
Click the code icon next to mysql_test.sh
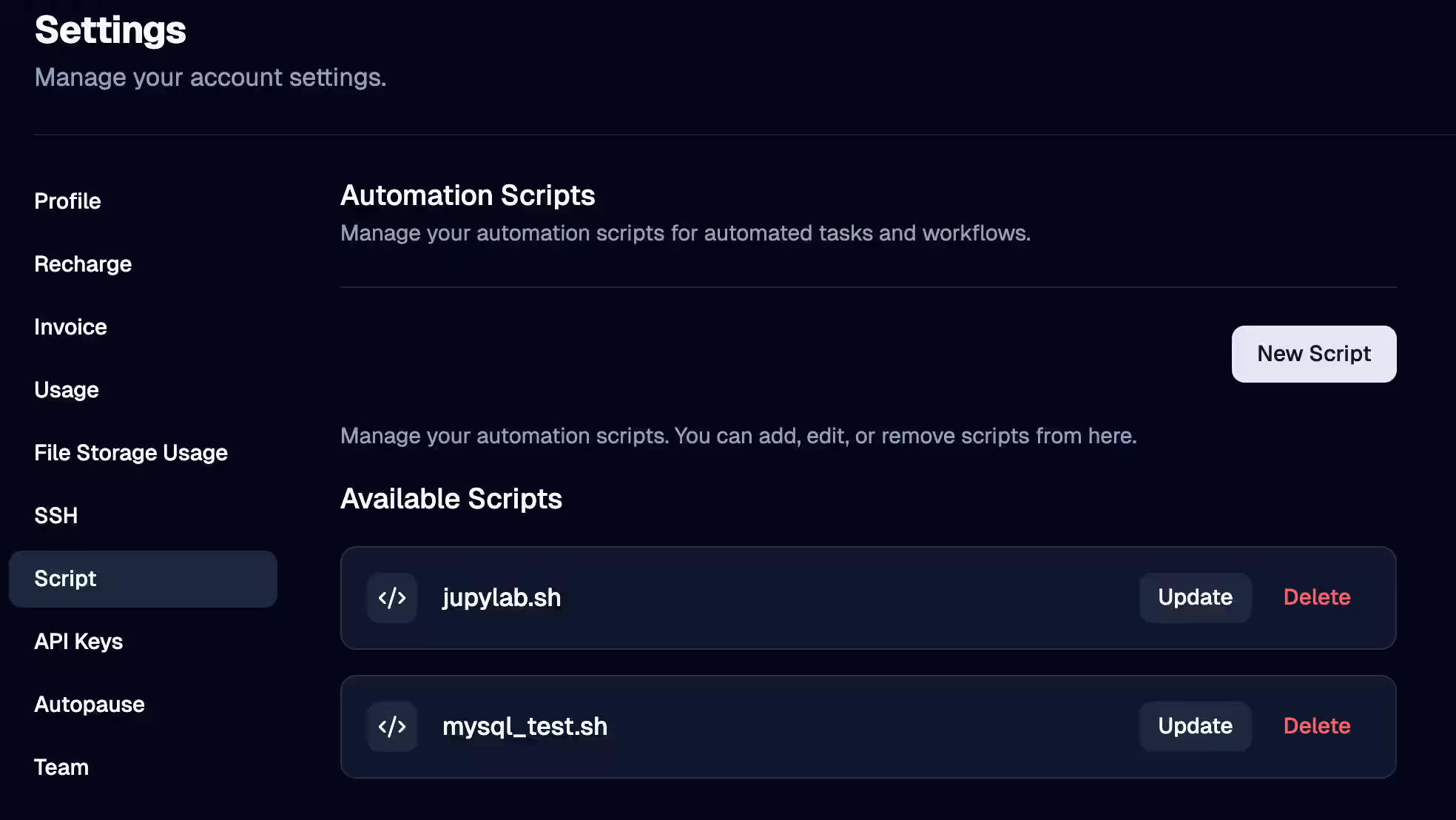pyautogui.click(x=392, y=726)
